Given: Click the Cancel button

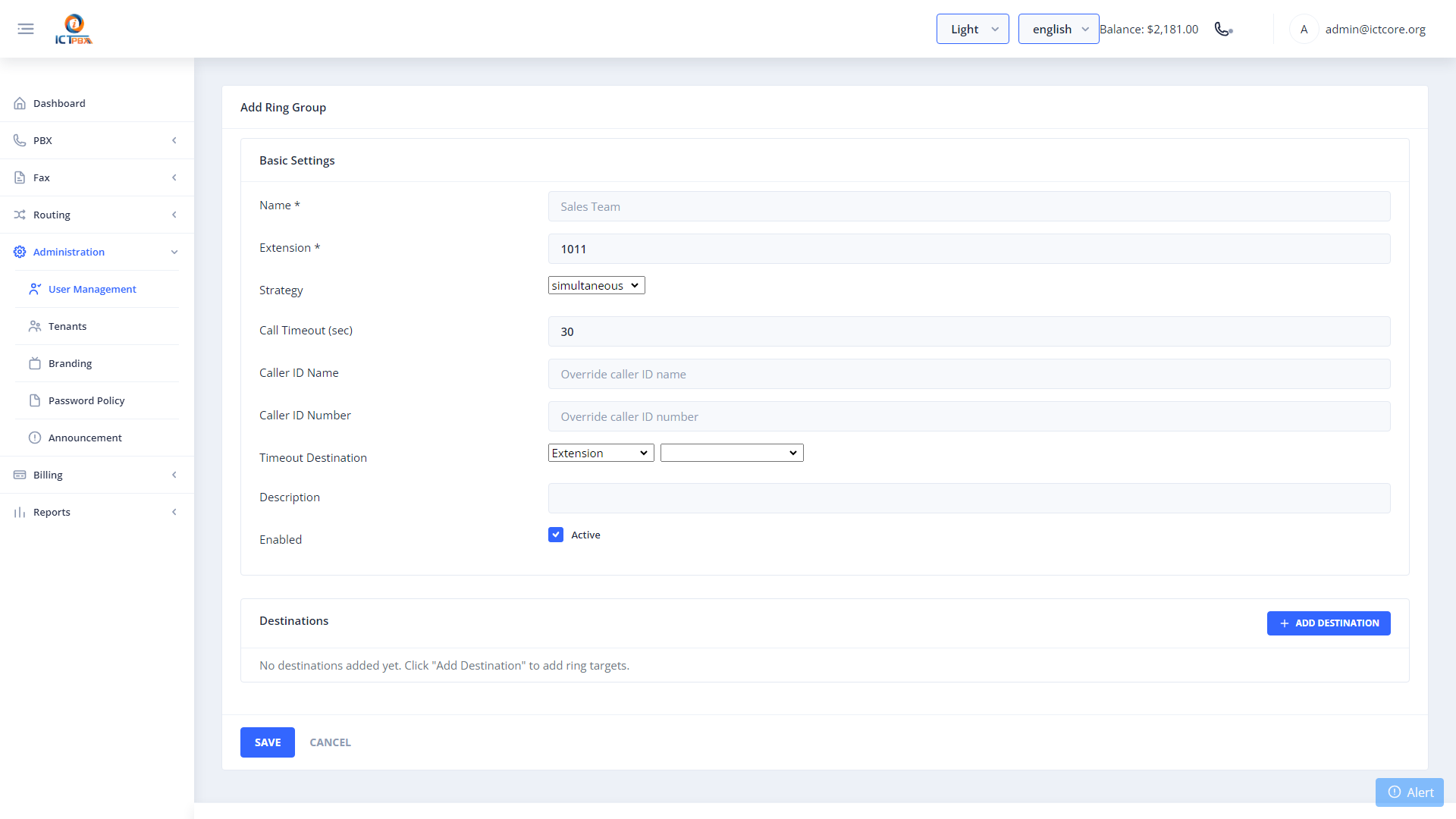Looking at the screenshot, I should click(x=330, y=742).
